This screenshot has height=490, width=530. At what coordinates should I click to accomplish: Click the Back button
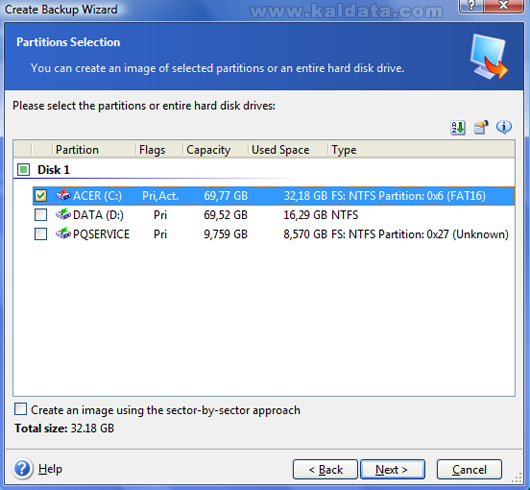[x=325, y=469]
